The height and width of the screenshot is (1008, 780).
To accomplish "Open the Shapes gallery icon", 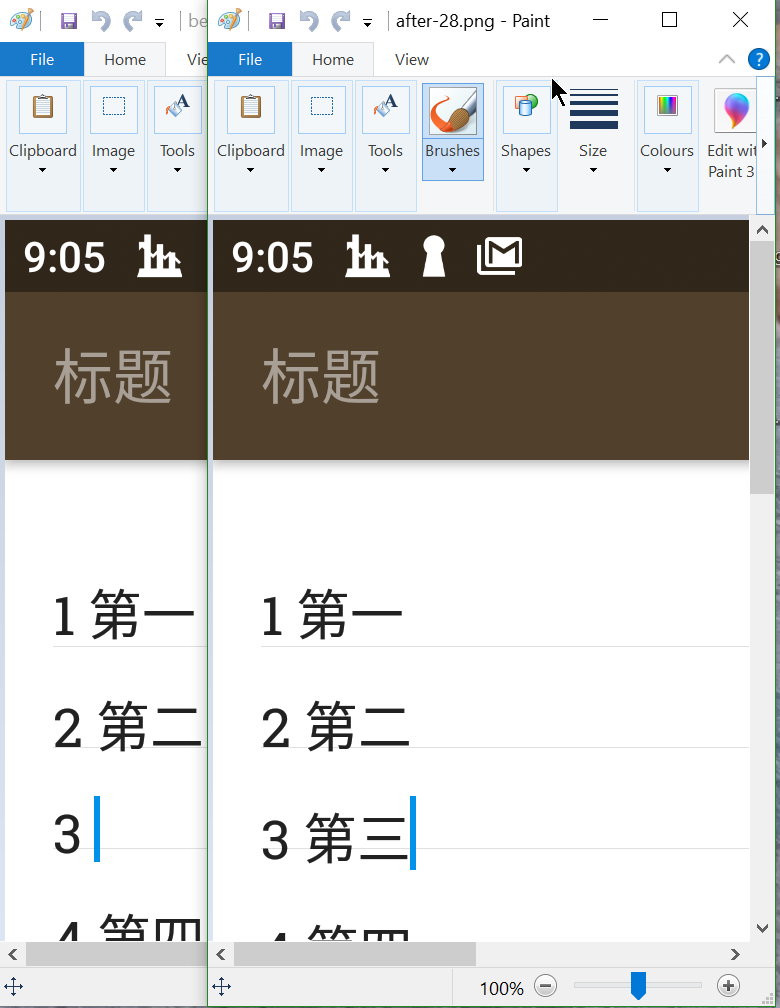I will tap(525, 111).
